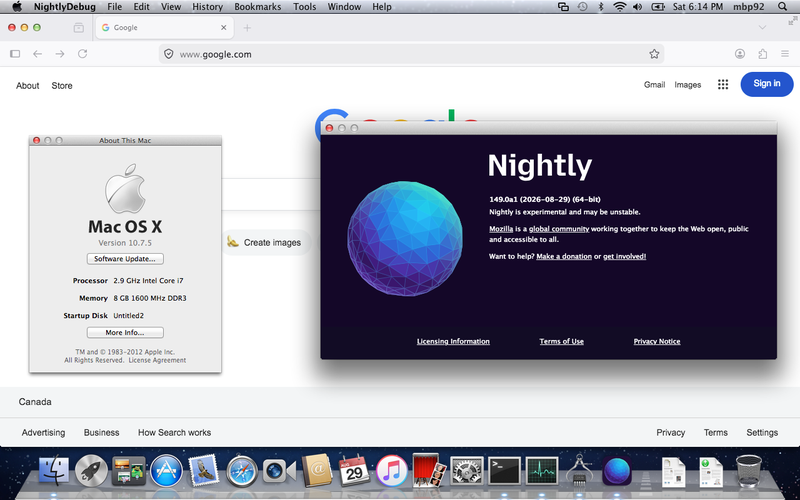The image size is (800, 500).
Task: Click the account profile icon in toolbar
Action: click(740, 54)
